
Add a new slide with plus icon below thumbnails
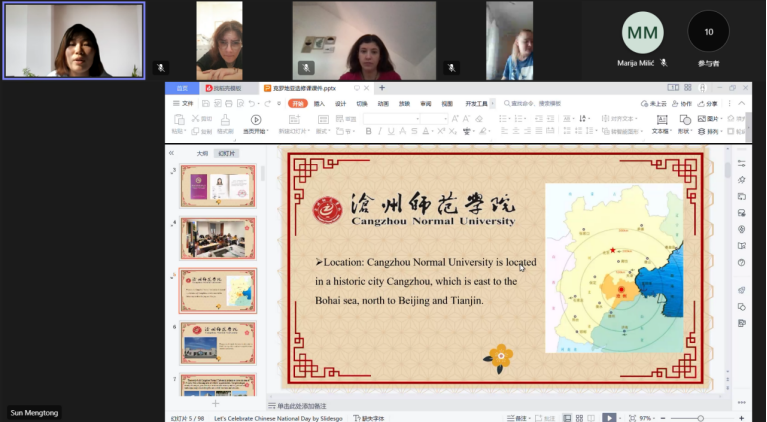pos(215,404)
